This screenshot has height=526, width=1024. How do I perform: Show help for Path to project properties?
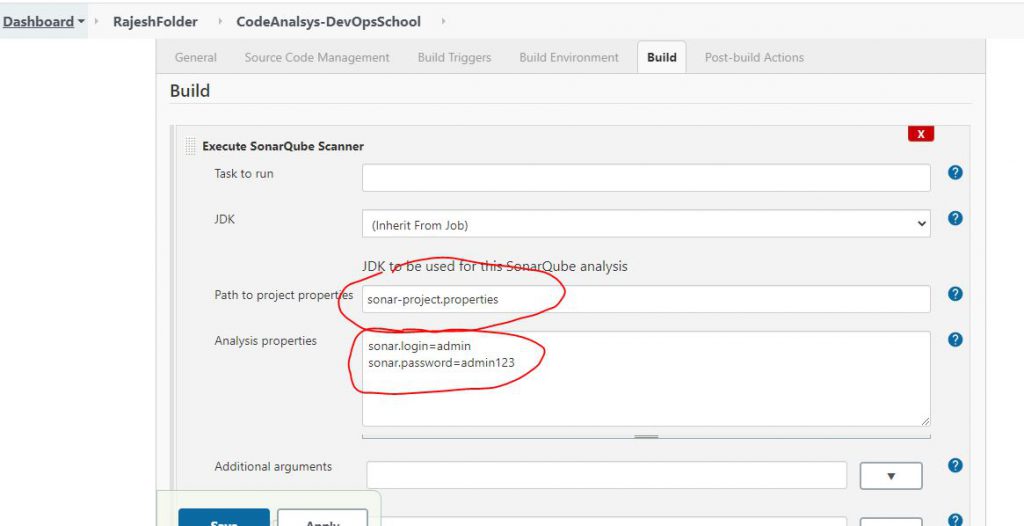coord(954,294)
